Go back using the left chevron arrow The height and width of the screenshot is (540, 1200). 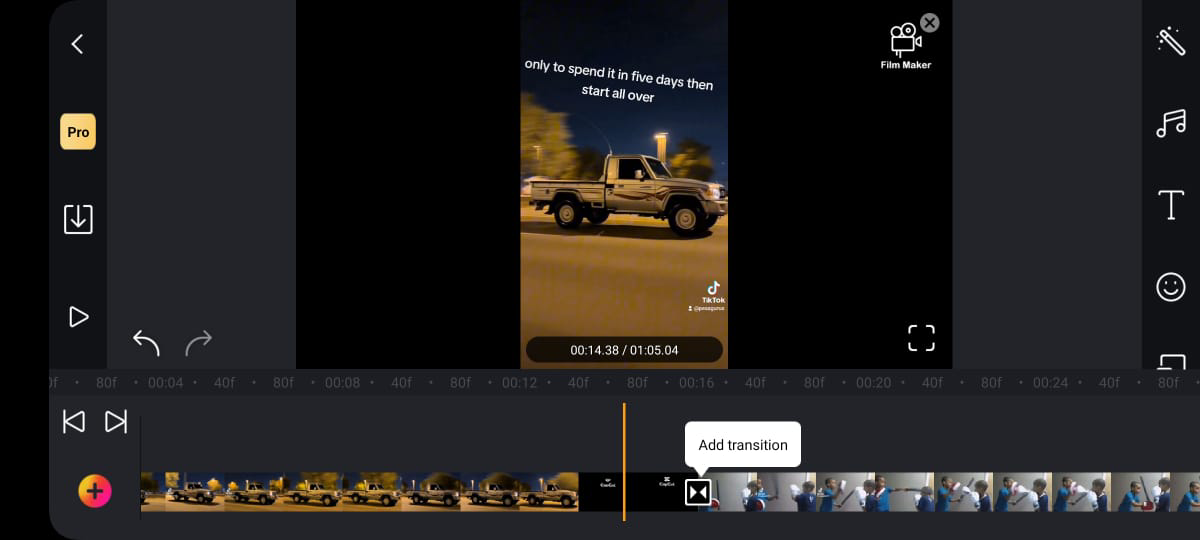click(x=77, y=44)
